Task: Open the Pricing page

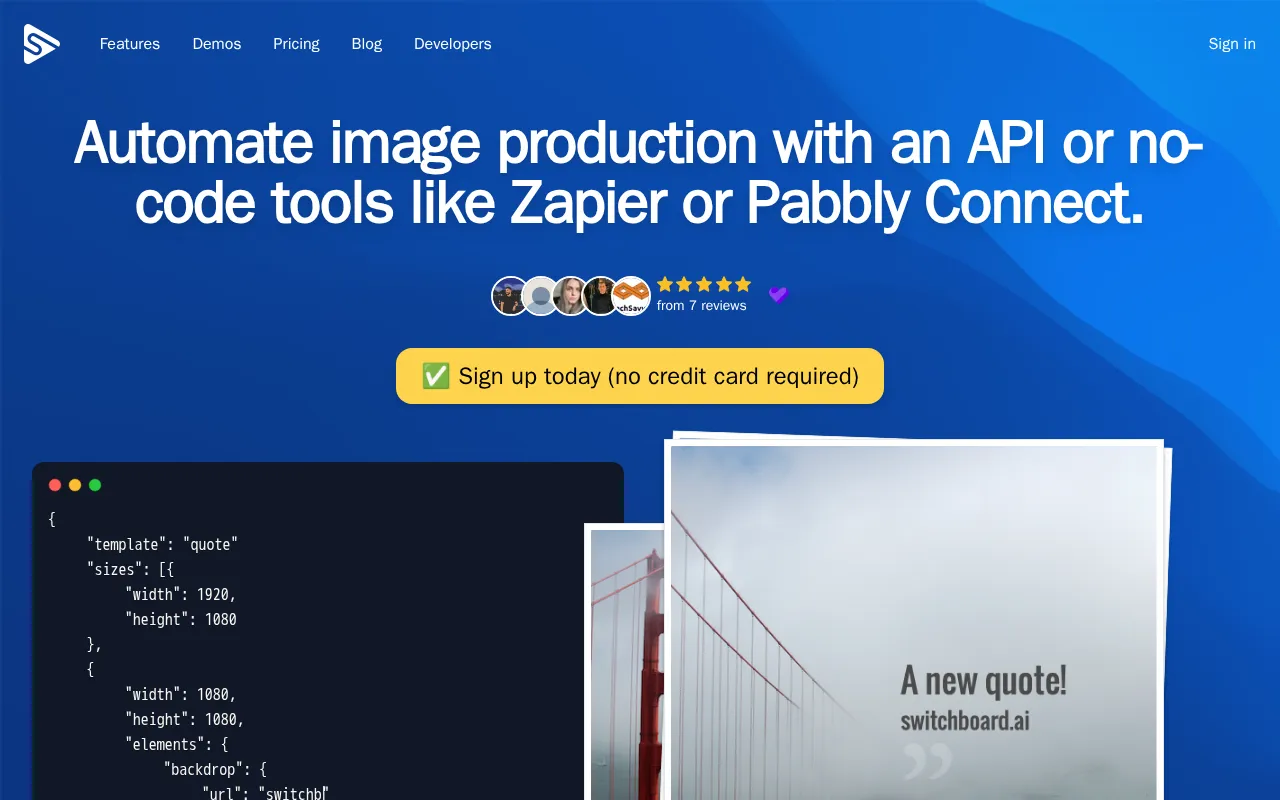Action: (296, 44)
